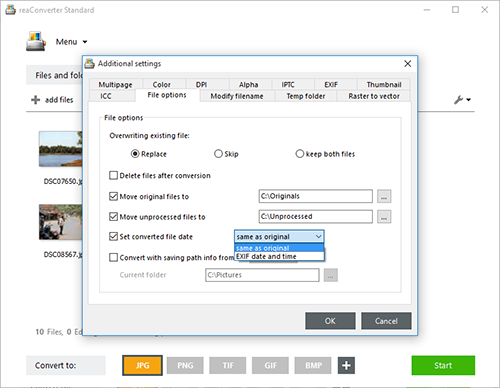The image size is (500, 388).
Task: Close the Additional settings dialog
Action: click(x=407, y=64)
